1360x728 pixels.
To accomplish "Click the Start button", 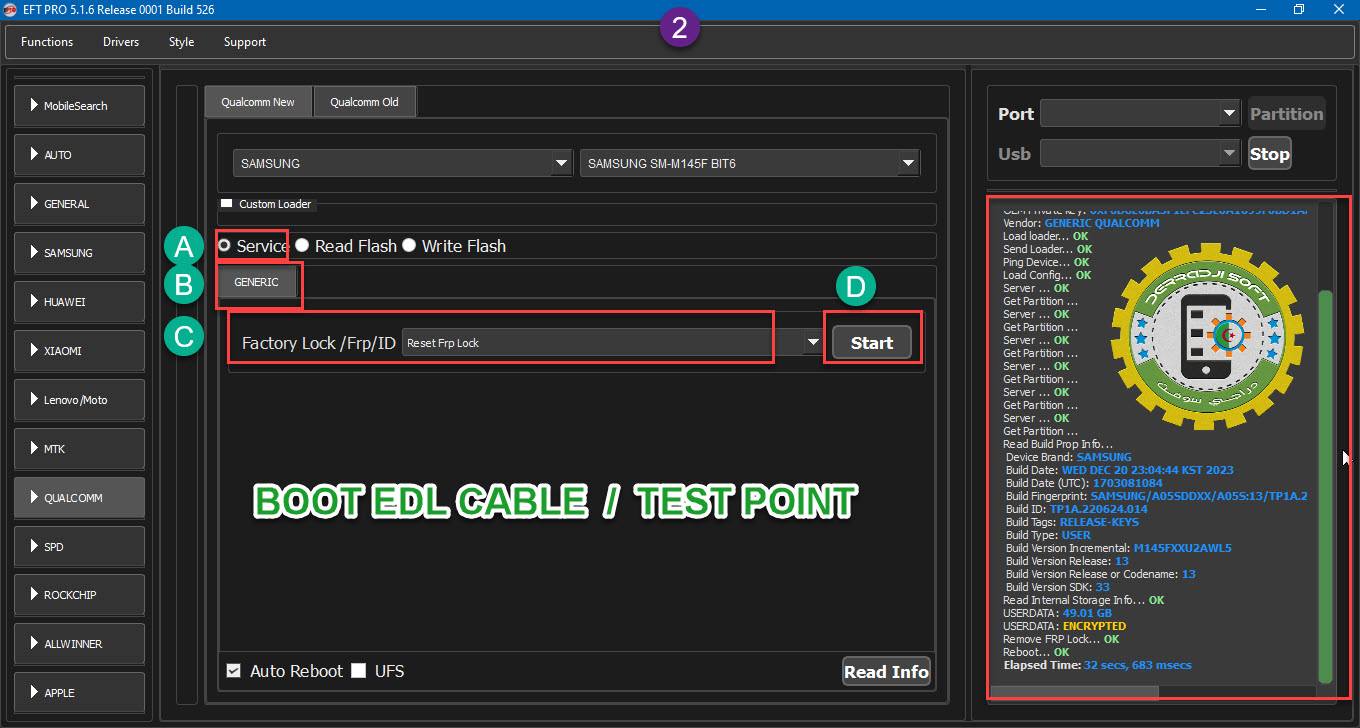I will coord(872,343).
